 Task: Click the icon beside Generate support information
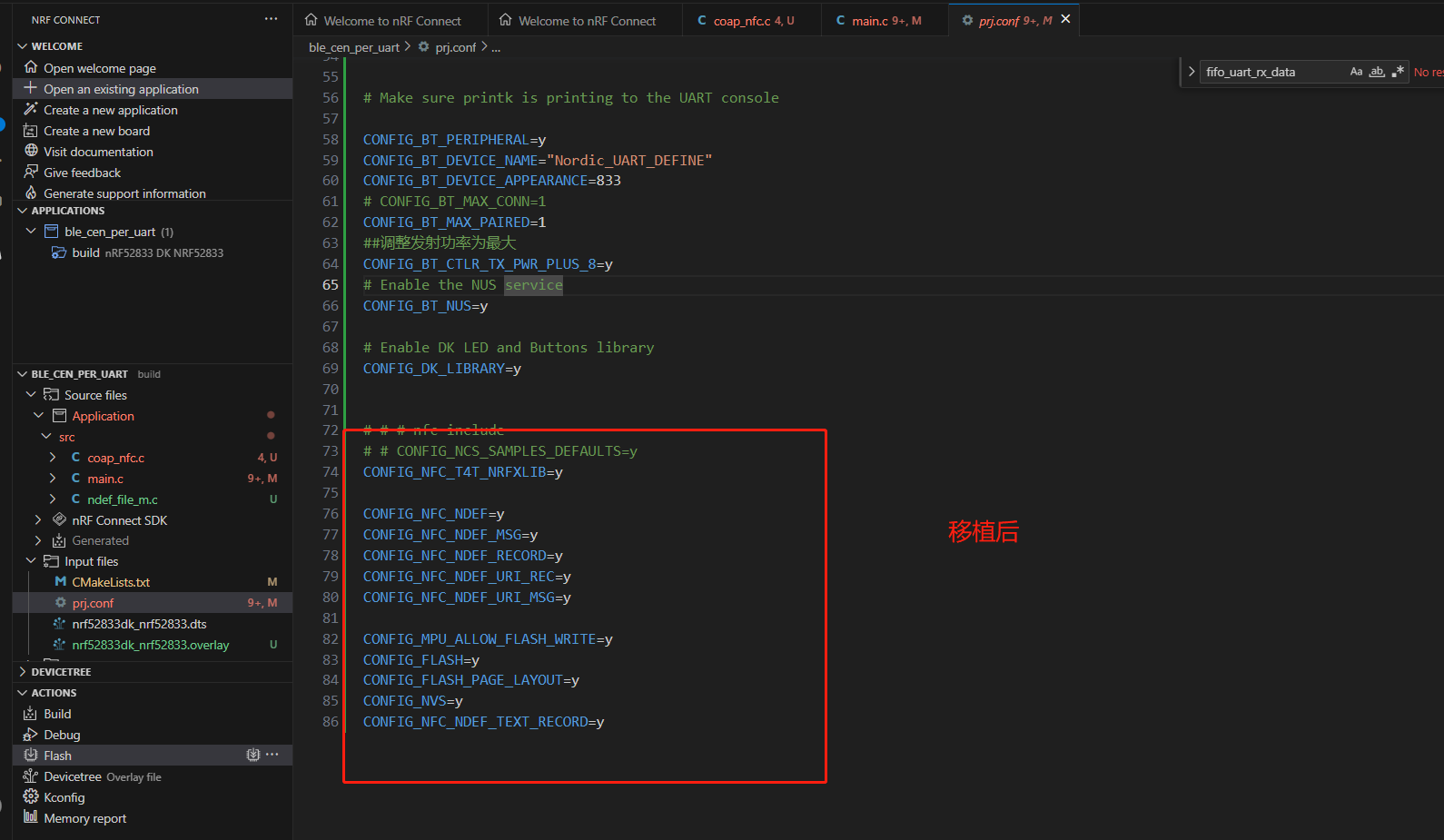pos(31,193)
